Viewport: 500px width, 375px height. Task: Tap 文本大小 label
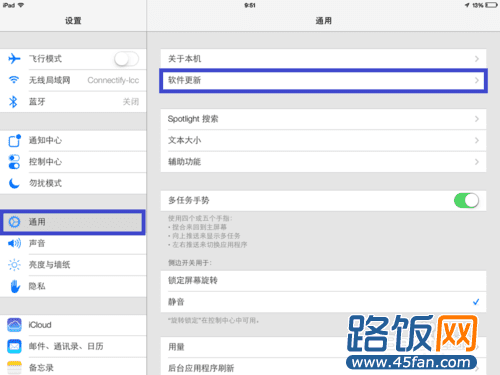(184, 140)
